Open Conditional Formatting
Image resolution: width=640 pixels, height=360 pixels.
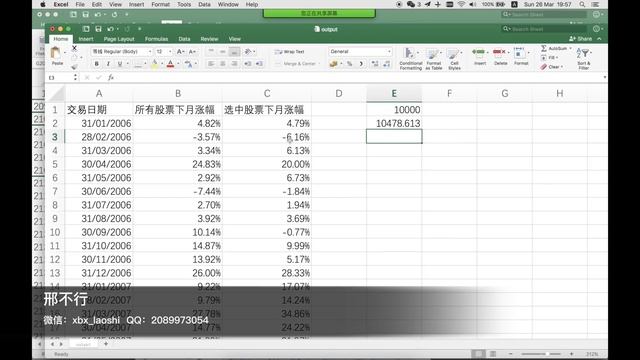coord(410,59)
